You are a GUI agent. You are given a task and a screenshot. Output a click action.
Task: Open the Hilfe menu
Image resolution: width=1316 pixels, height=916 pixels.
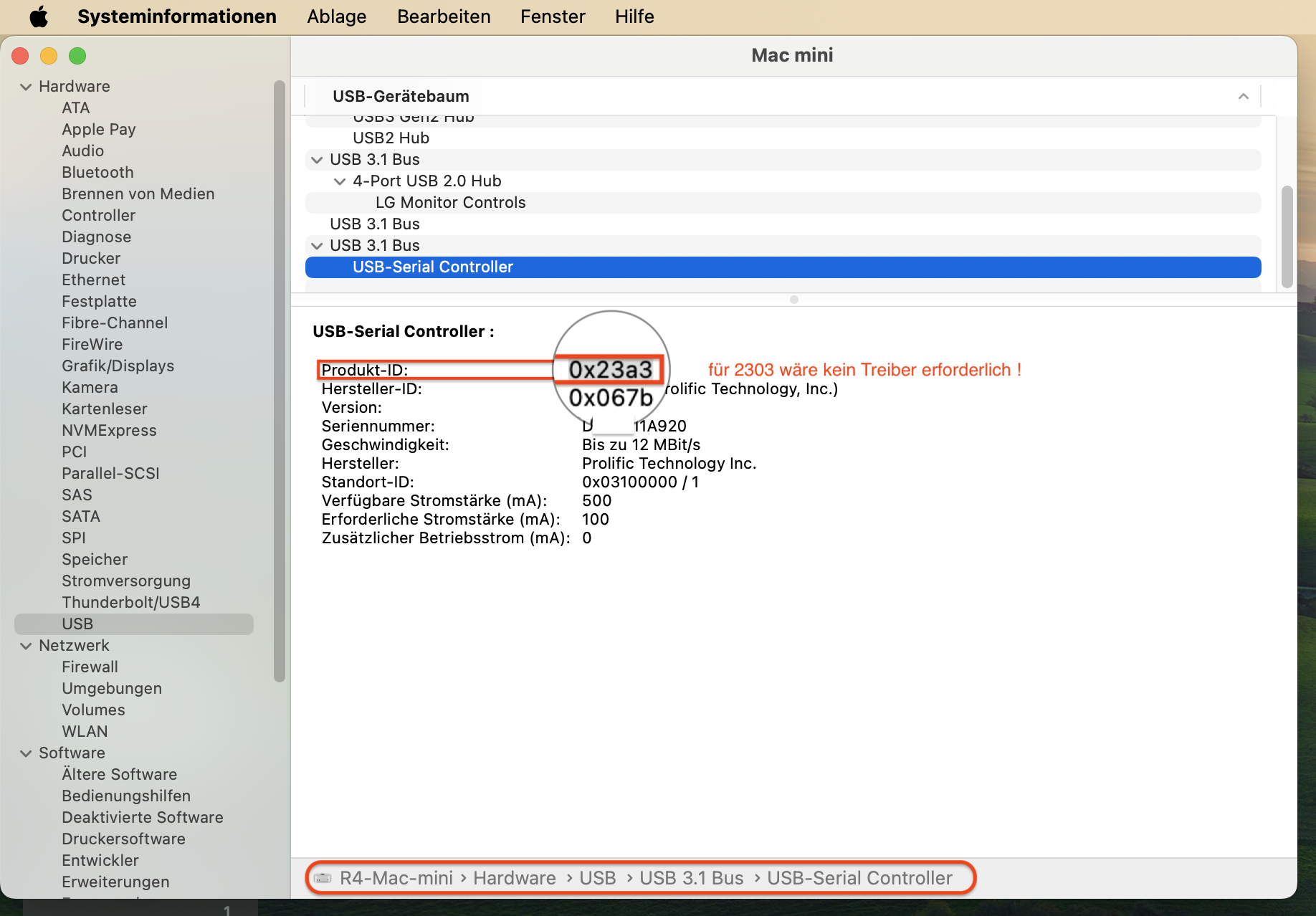[634, 16]
